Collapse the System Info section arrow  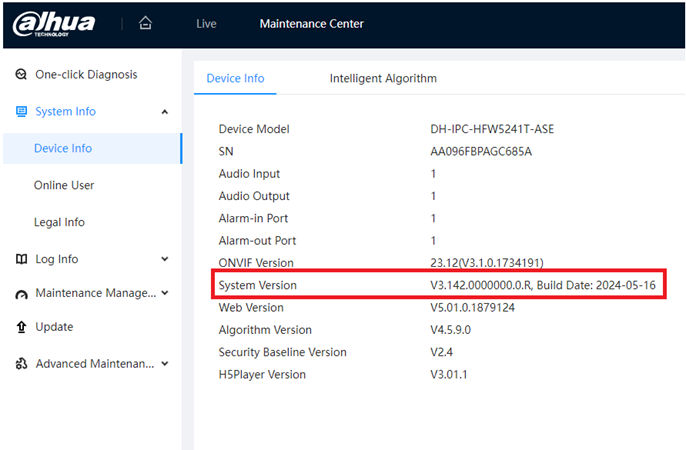(x=164, y=112)
